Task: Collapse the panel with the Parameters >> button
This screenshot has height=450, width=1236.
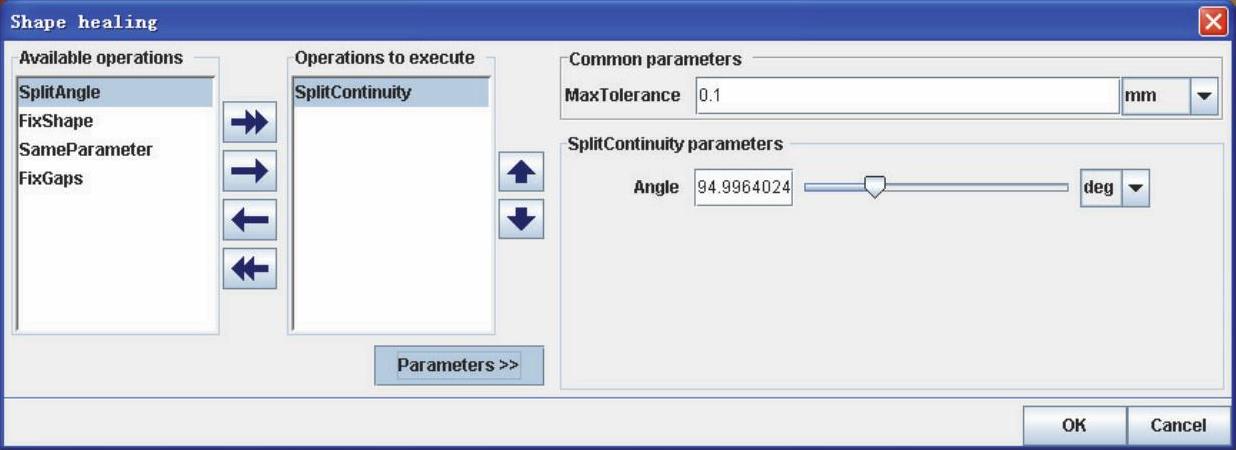Action: 458,365
